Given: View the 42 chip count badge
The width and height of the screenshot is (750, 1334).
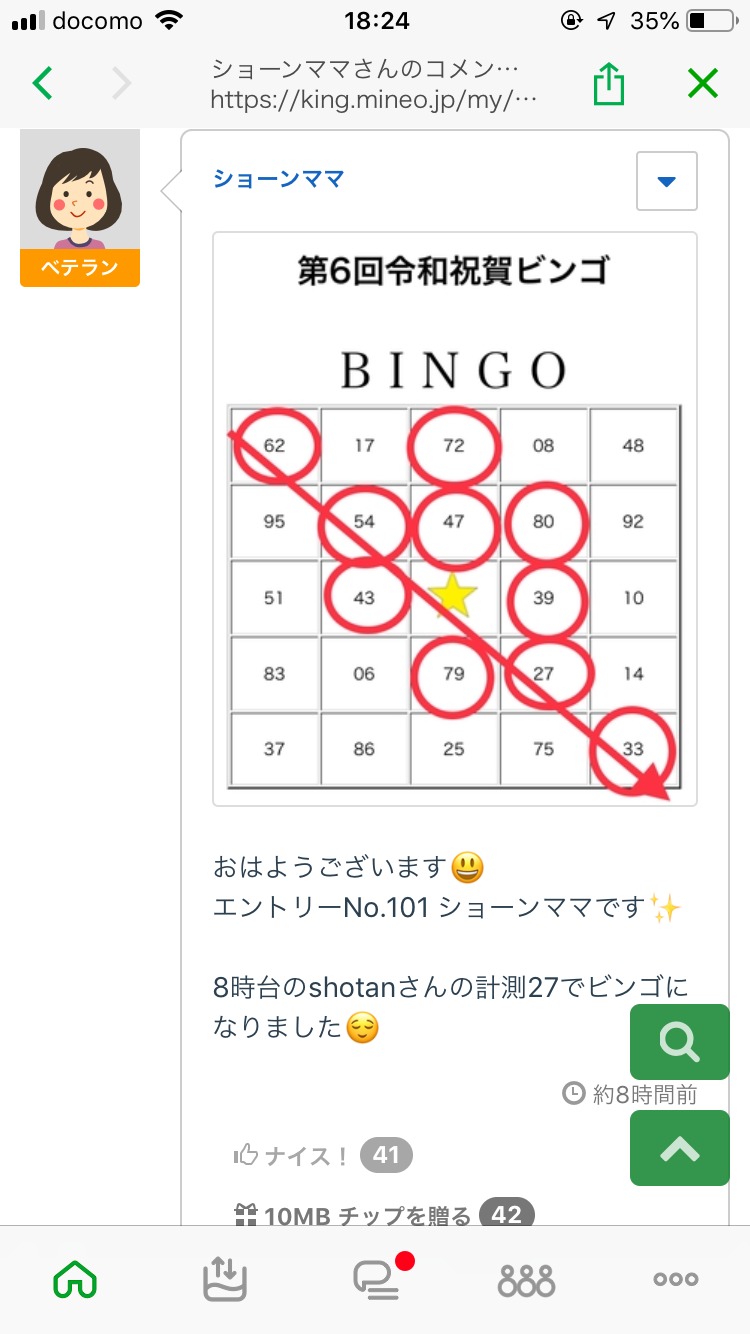Looking at the screenshot, I should [506, 1215].
